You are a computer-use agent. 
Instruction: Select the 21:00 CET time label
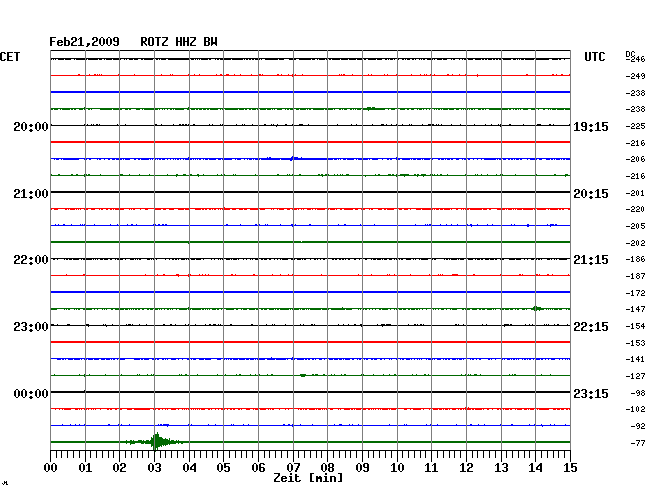click(x=31, y=194)
